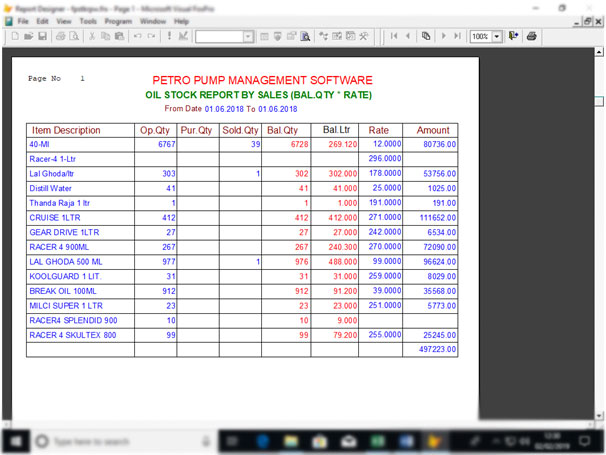The image size is (606, 455).
Task: Click the Close Preview door icon
Action: (x=513, y=36)
